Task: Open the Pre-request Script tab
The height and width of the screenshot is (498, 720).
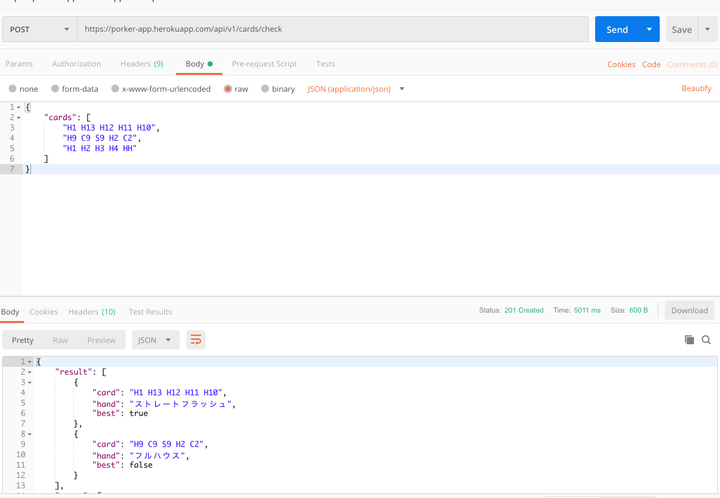Action: coord(264,64)
